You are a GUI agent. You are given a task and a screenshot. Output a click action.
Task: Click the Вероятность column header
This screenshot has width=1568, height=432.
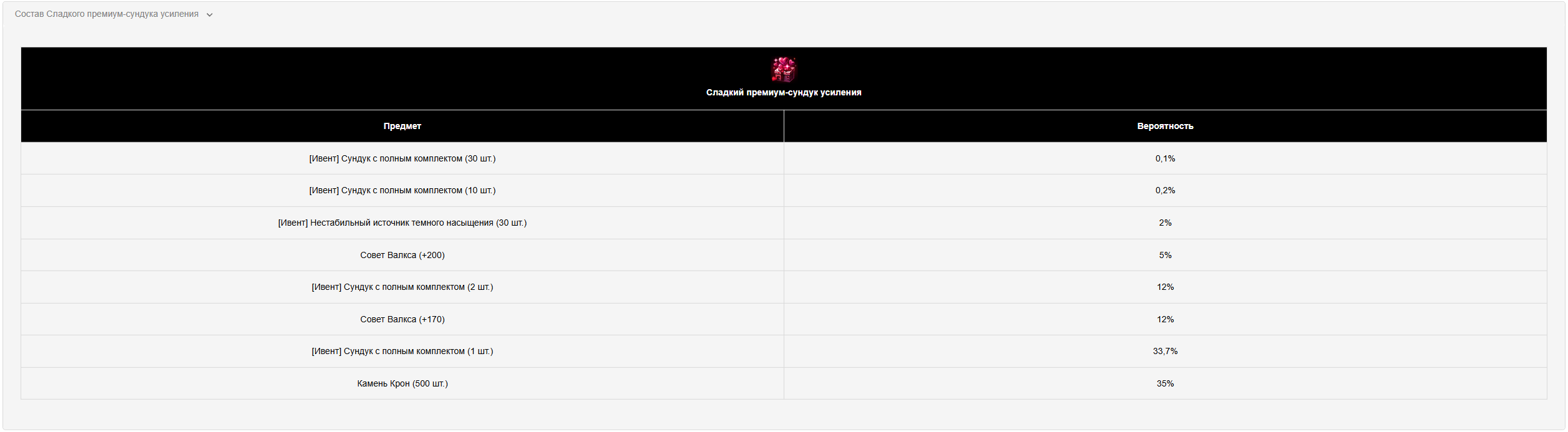point(1165,126)
